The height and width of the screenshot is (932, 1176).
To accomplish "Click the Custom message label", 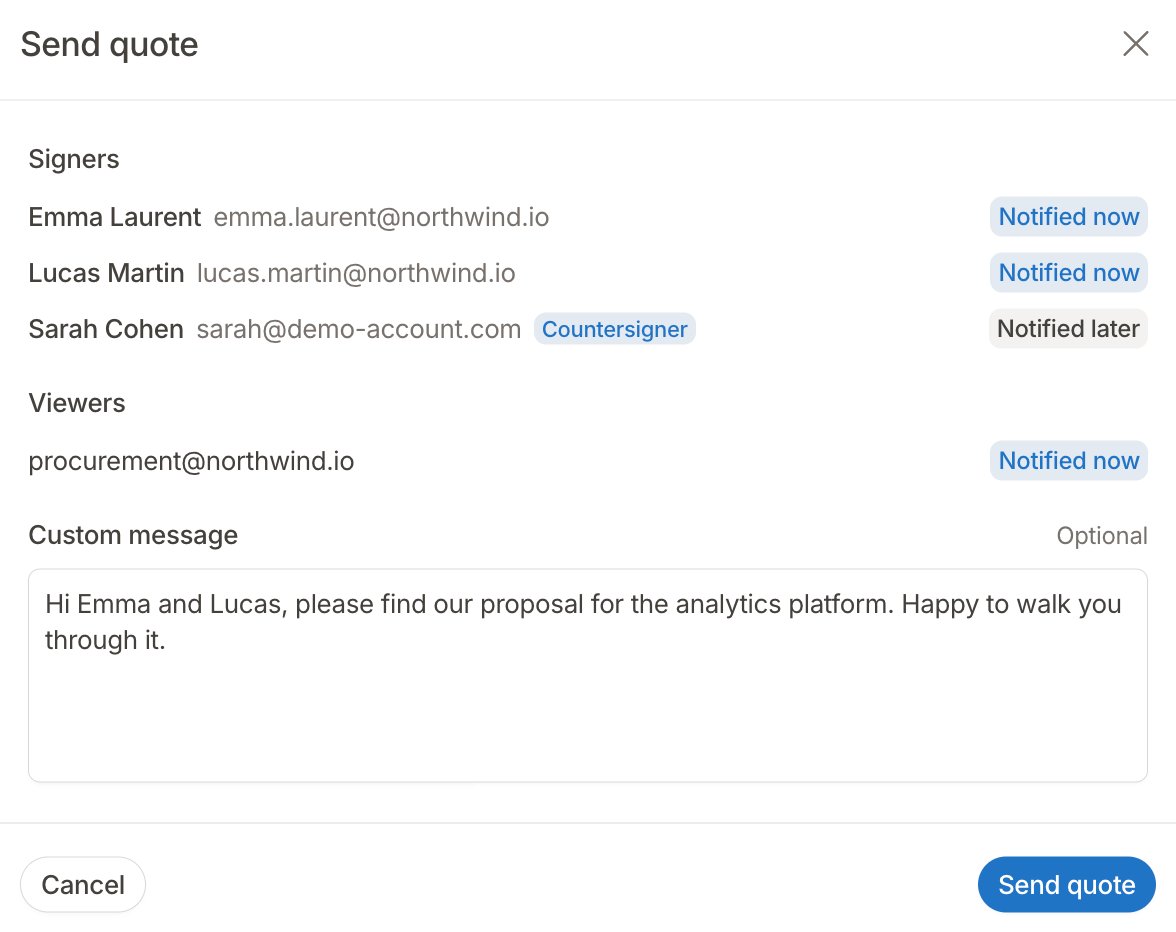I will click(133, 535).
